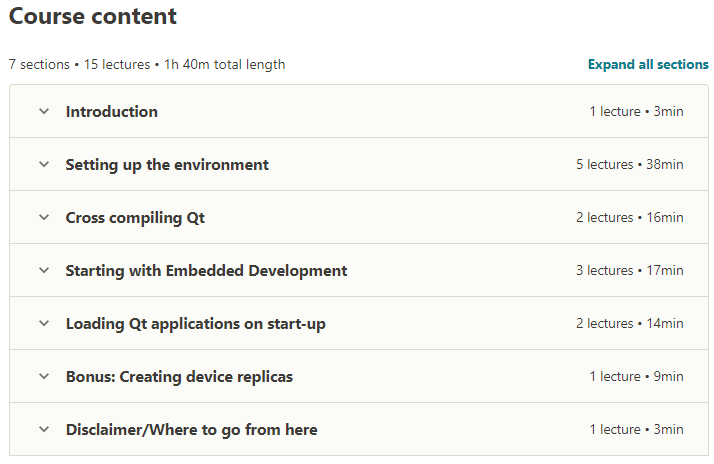Expand Bonus: Creating device replicas chevron
Screen dimensions: 714x464
pos(44,377)
